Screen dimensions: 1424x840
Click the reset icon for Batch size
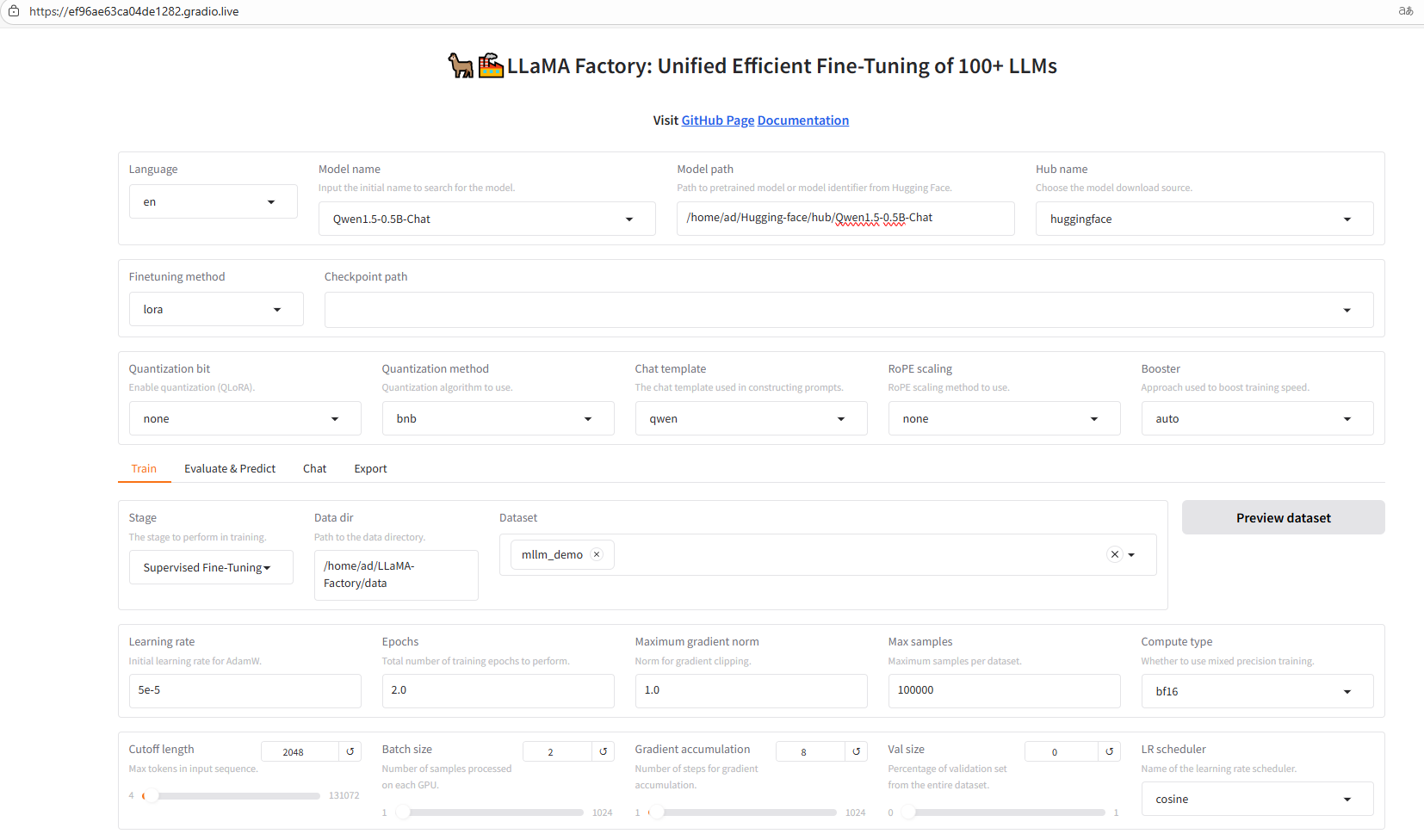pyautogui.click(x=604, y=751)
